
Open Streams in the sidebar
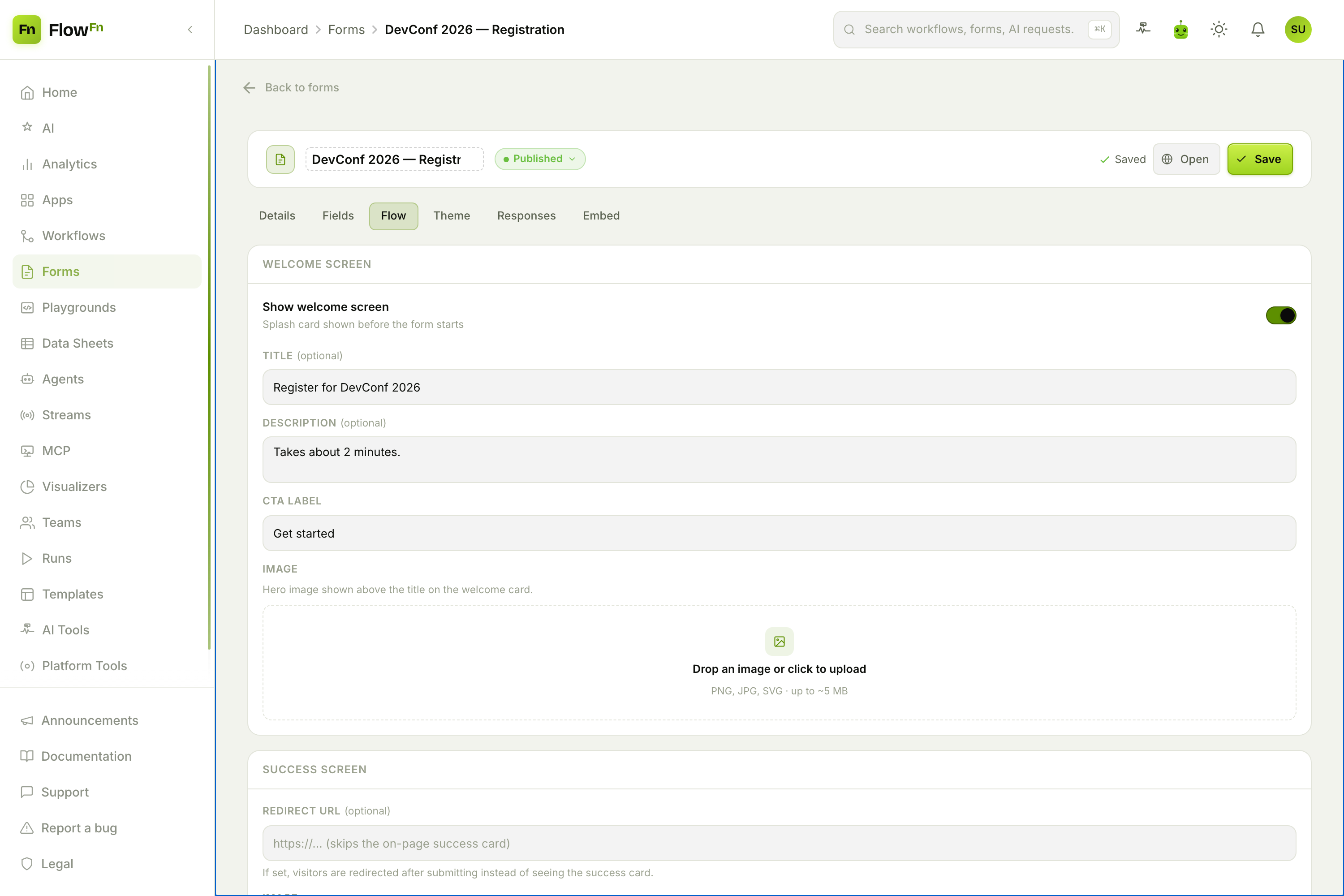pos(107,415)
